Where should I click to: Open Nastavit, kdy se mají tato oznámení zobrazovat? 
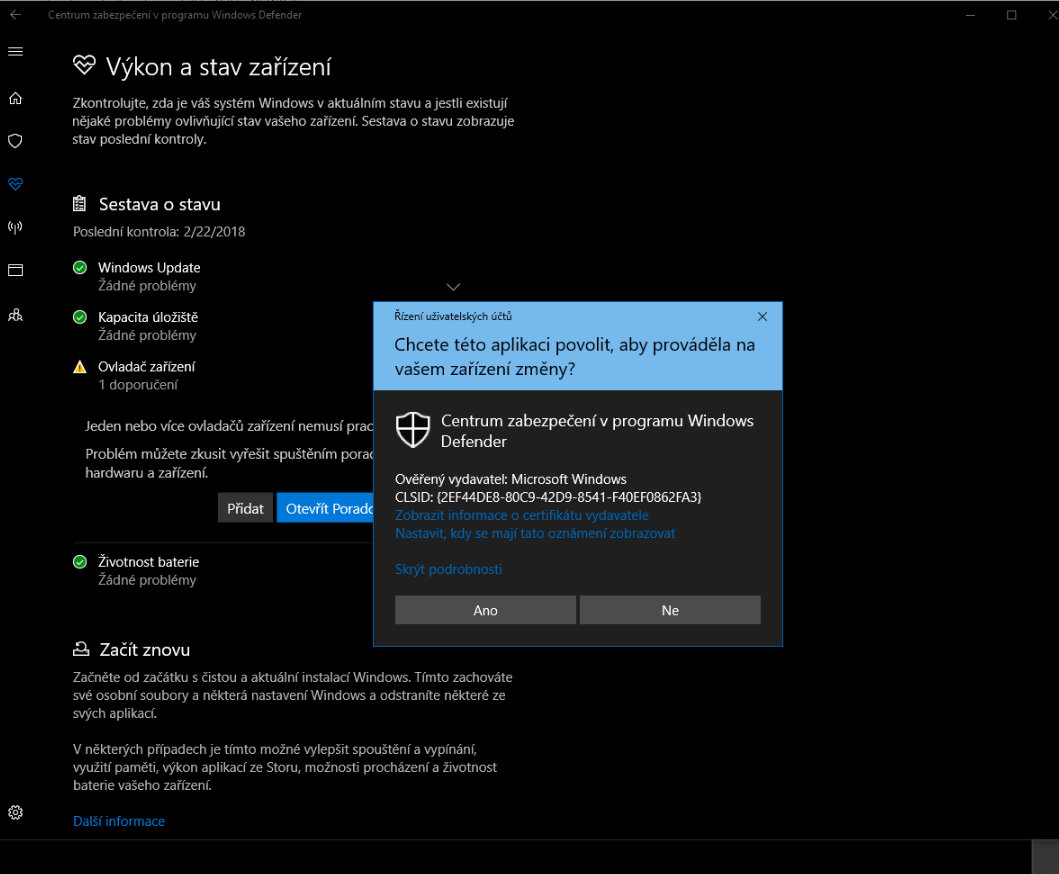click(x=535, y=534)
